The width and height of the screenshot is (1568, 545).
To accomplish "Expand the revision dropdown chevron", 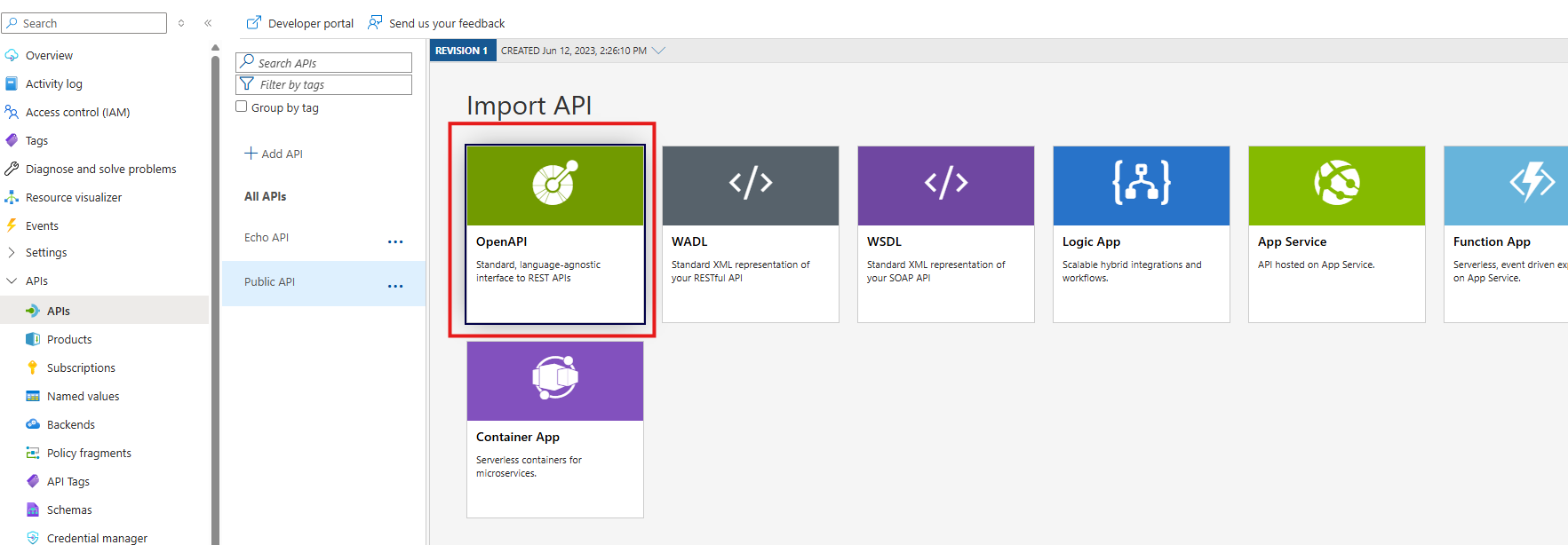I will point(658,51).
